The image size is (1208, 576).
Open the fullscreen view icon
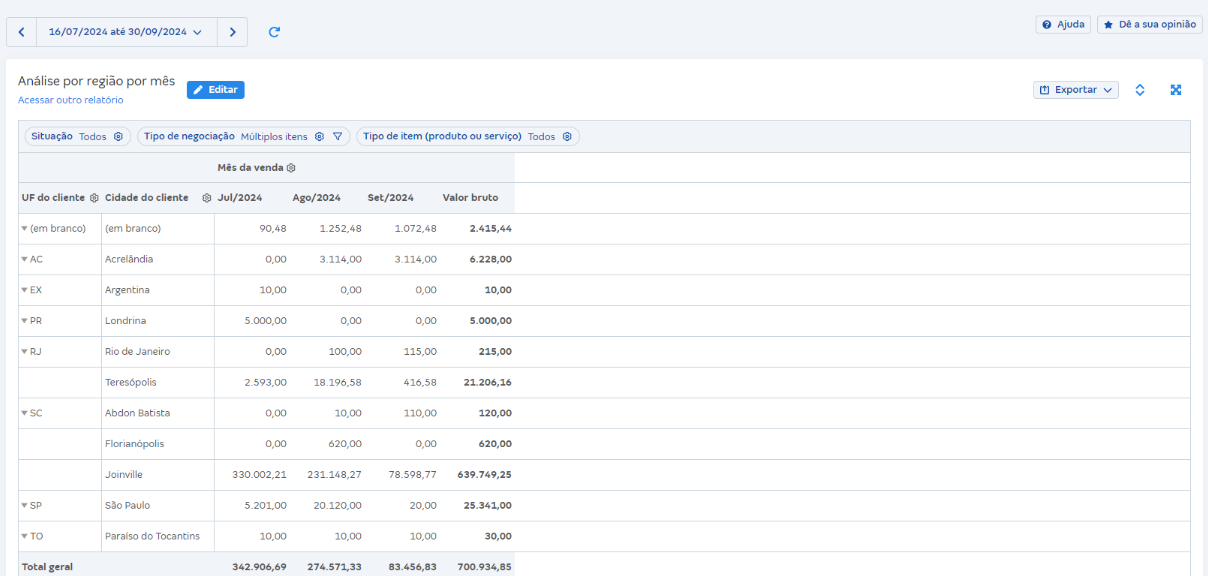pyautogui.click(x=1176, y=90)
